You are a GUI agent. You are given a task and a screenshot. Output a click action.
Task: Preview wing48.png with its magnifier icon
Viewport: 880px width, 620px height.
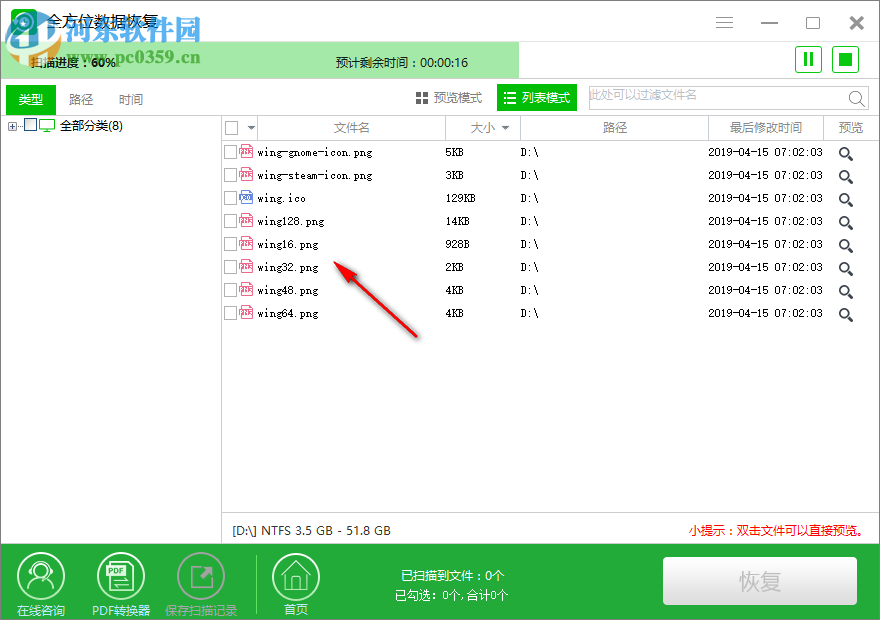[x=846, y=291]
